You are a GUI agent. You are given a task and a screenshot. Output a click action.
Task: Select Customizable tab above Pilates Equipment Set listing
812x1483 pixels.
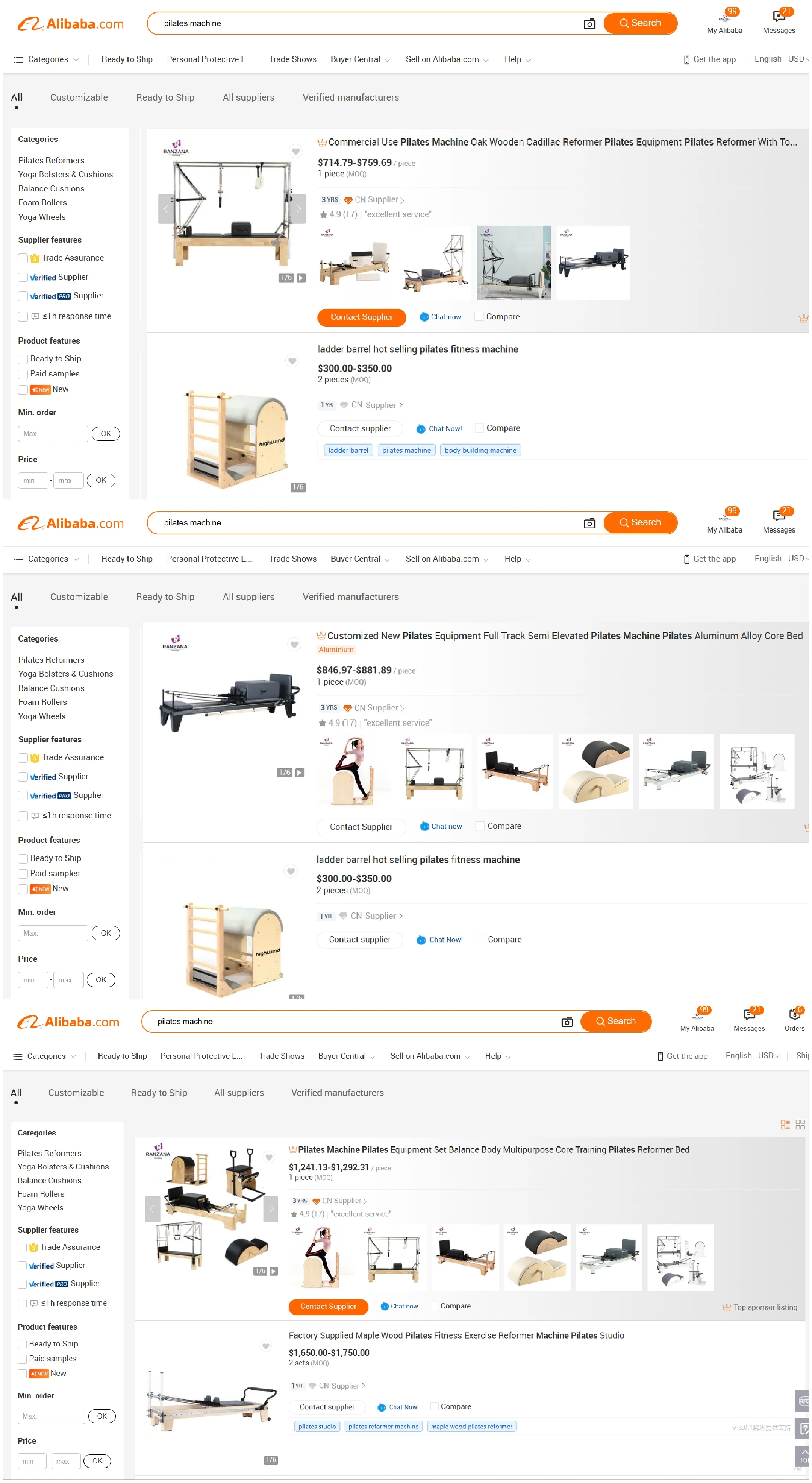[x=76, y=1093]
